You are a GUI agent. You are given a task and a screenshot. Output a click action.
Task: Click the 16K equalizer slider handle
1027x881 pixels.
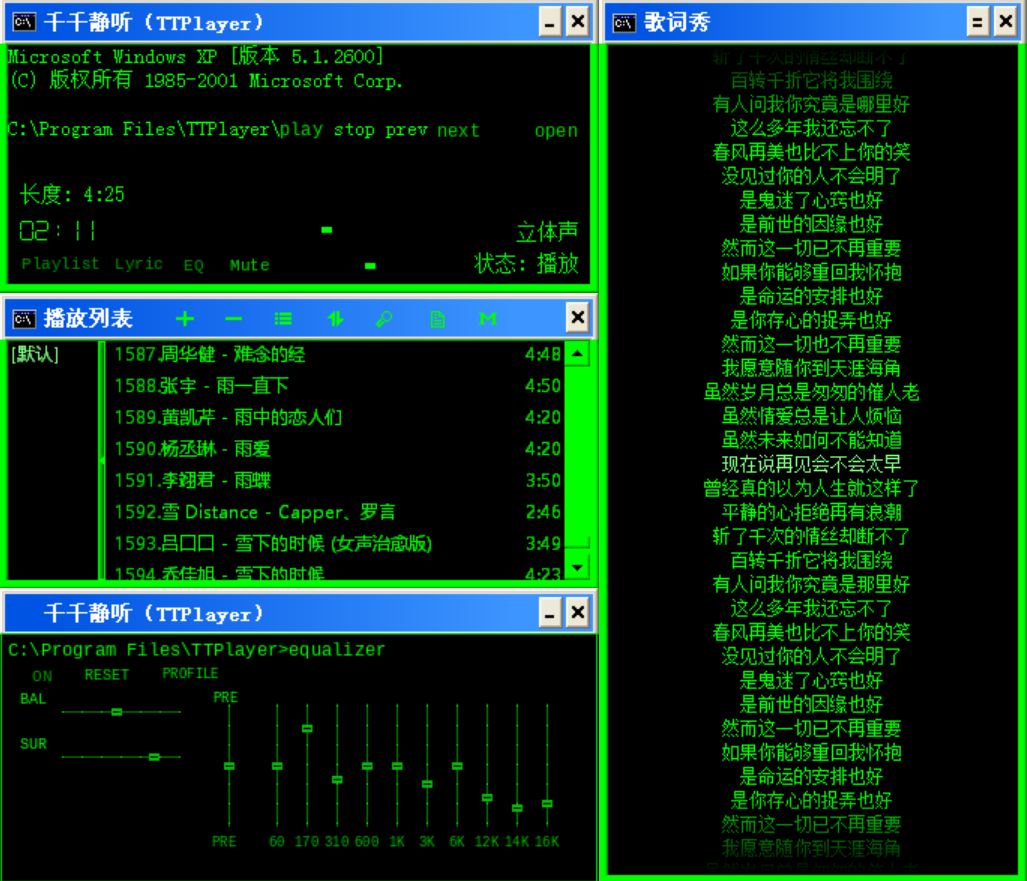[x=548, y=804]
